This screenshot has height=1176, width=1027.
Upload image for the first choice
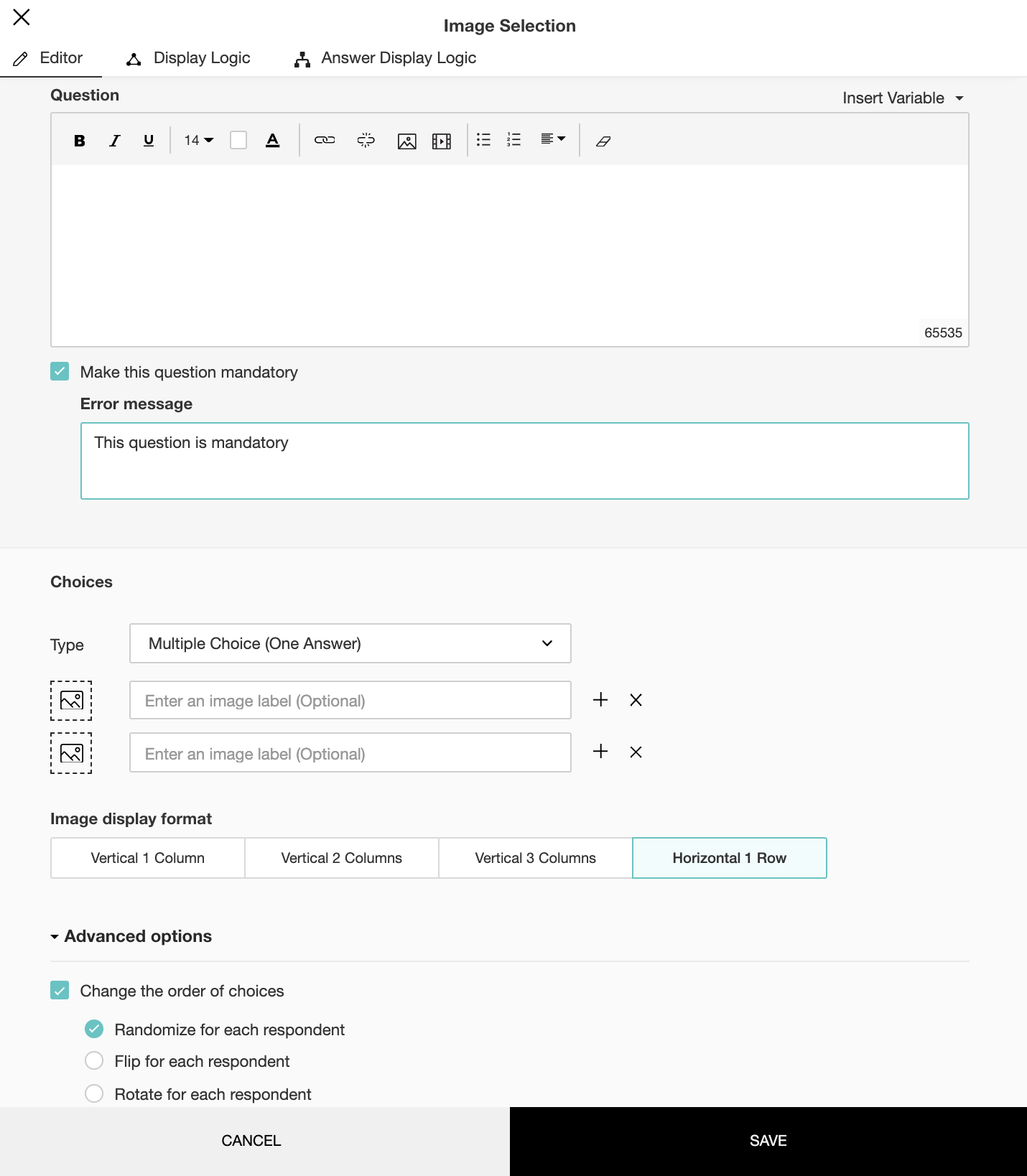coord(71,700)
